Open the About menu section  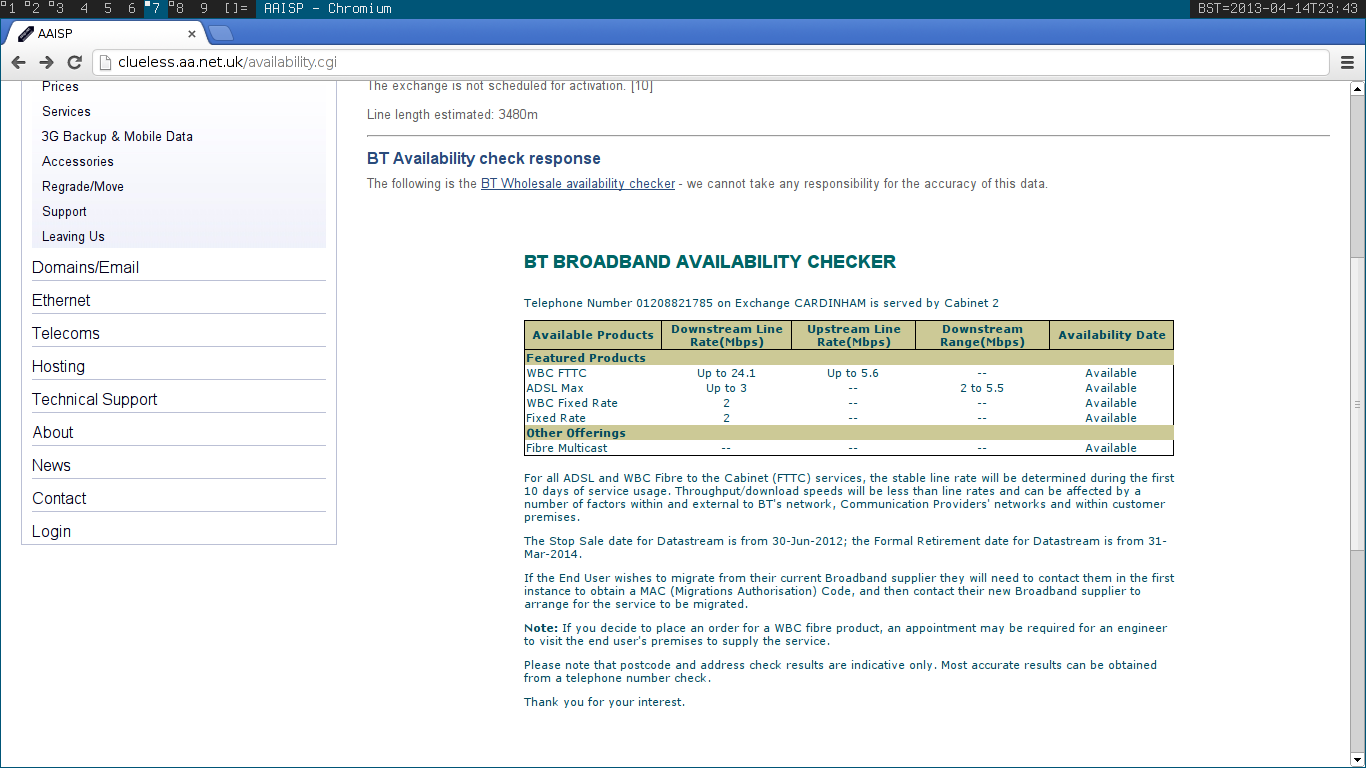53,433
